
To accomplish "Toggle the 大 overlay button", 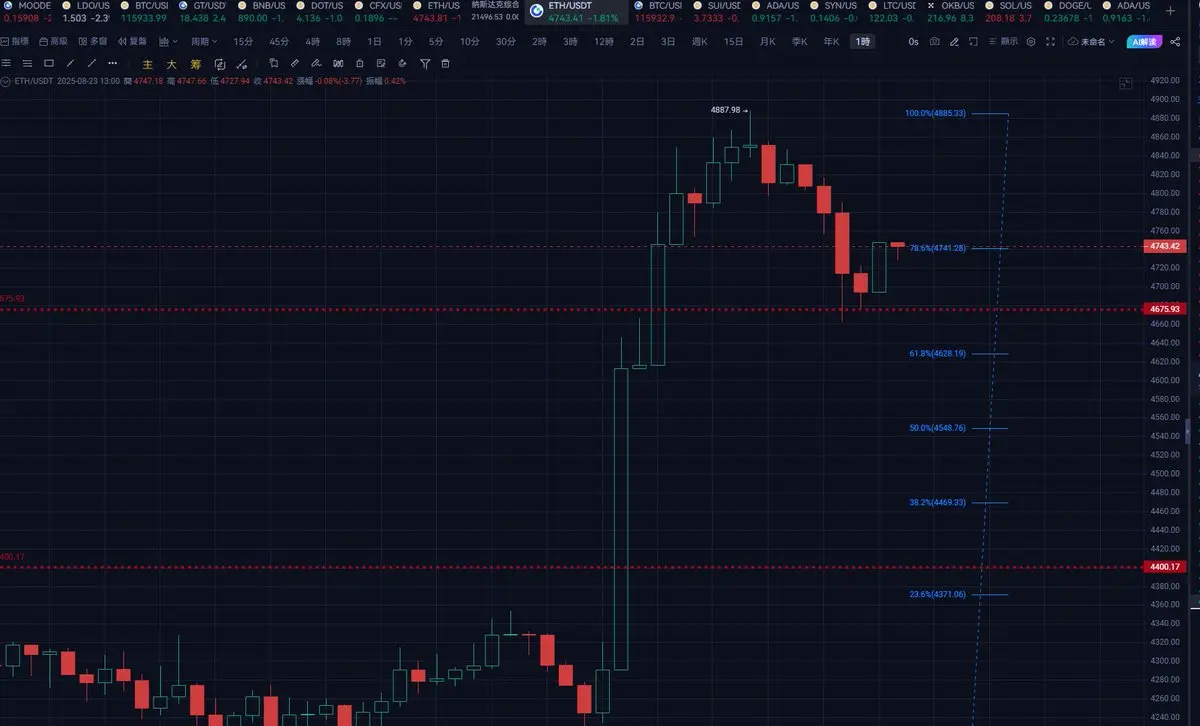I will tap(171, 64).
